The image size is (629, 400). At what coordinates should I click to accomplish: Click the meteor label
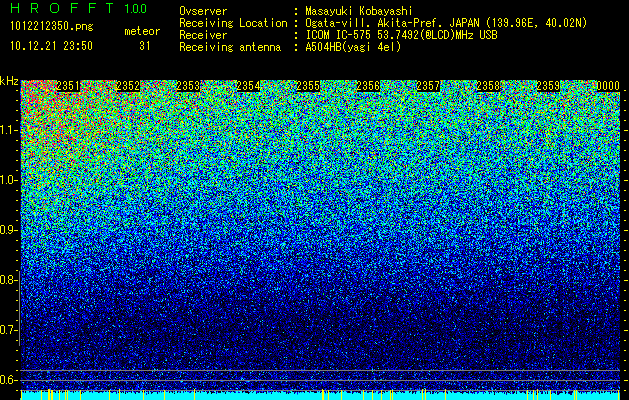coord(142,31)
